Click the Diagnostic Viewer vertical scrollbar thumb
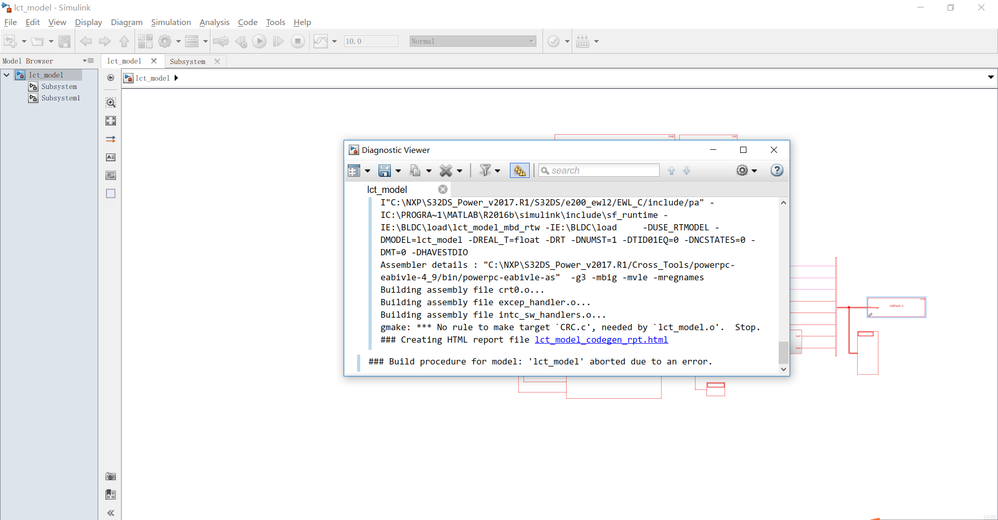This screenshot has height=520, width=998. pos(784,351)
